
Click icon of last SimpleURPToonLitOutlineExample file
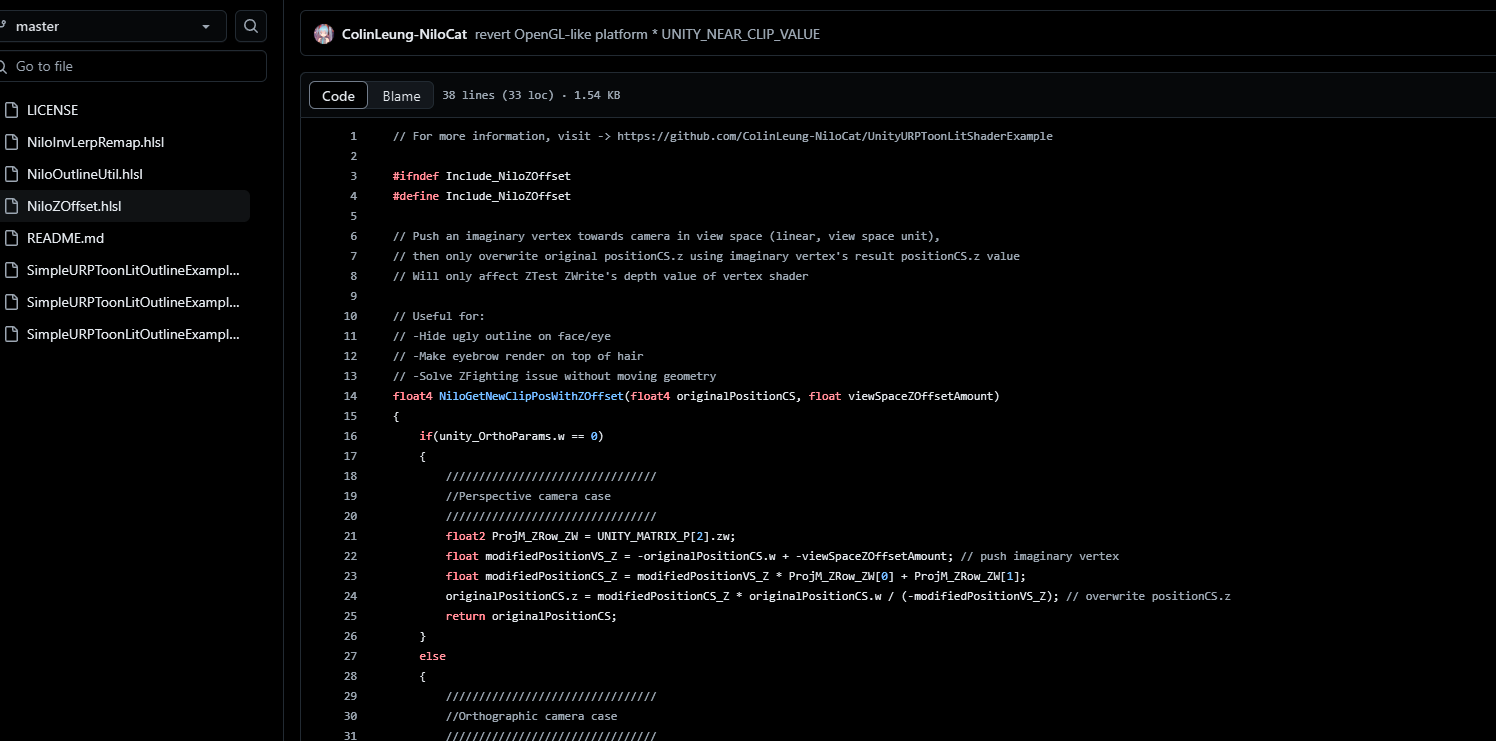(12, 334)
